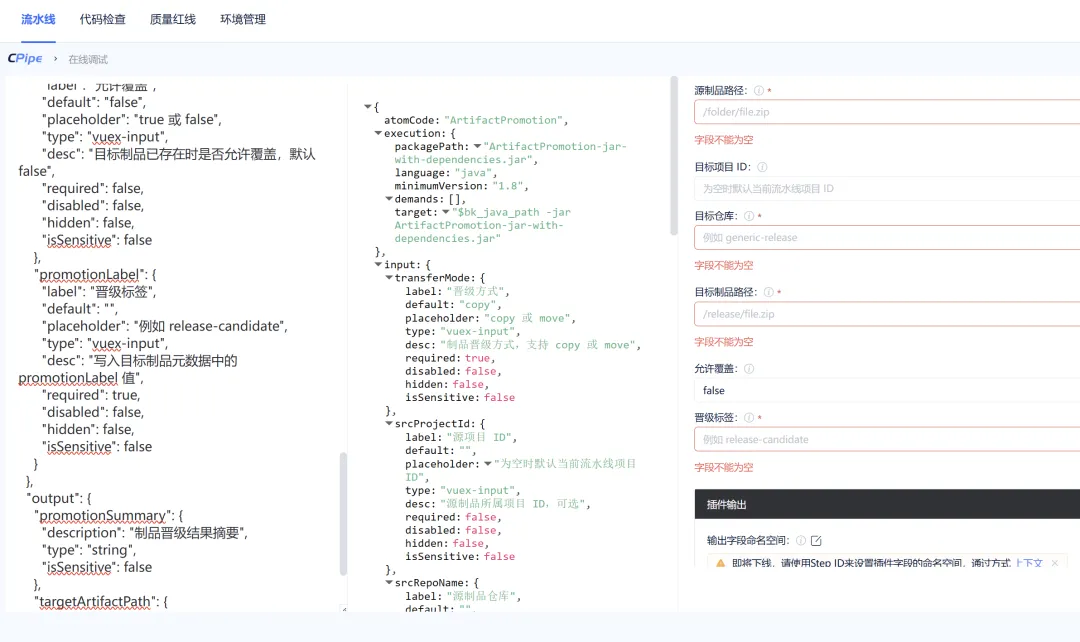Click transferMode's default value "copy"

[x=476, y=304]
